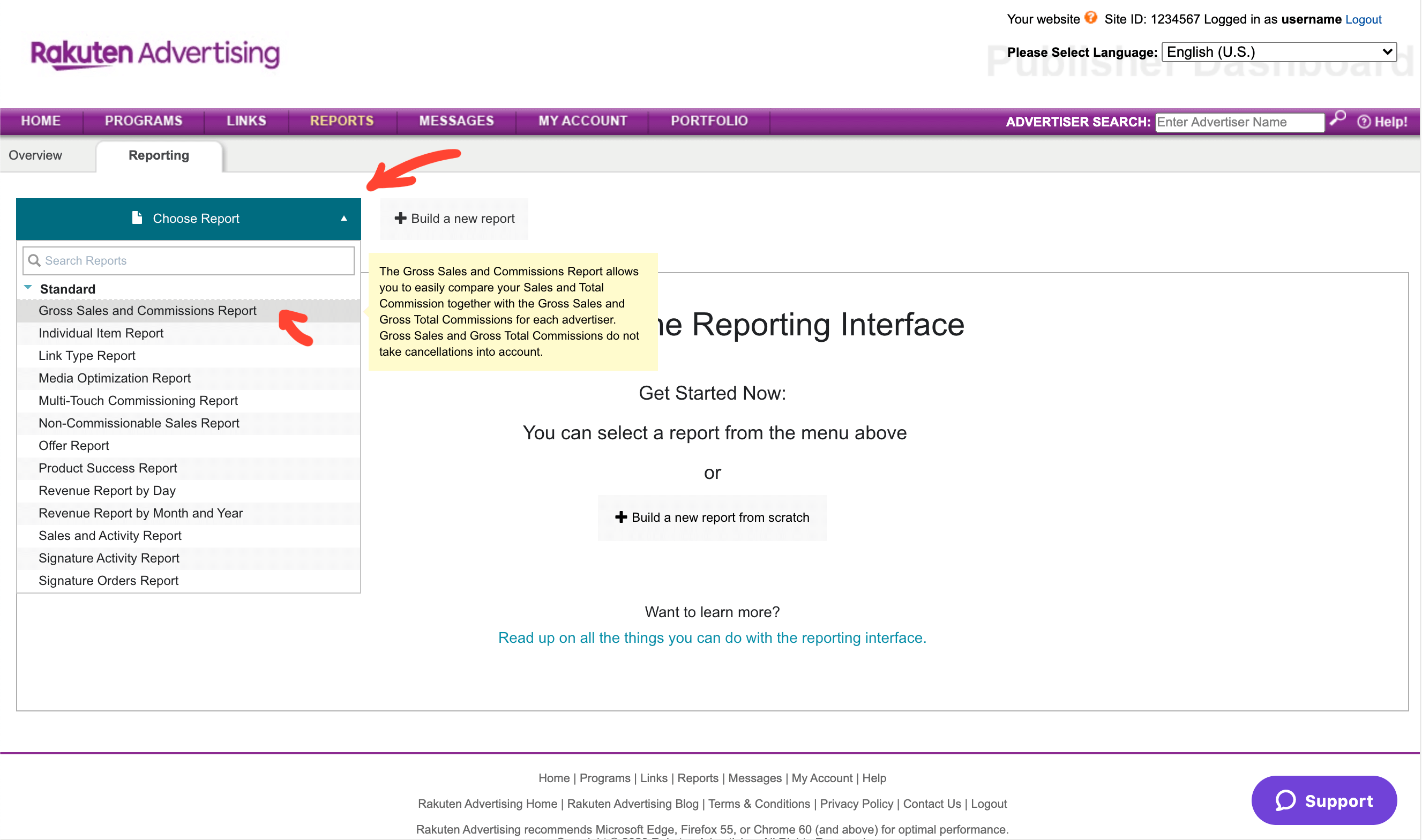Click the footer Logout link
This screenshot has width=1422, height=840.
pos(989,804)
